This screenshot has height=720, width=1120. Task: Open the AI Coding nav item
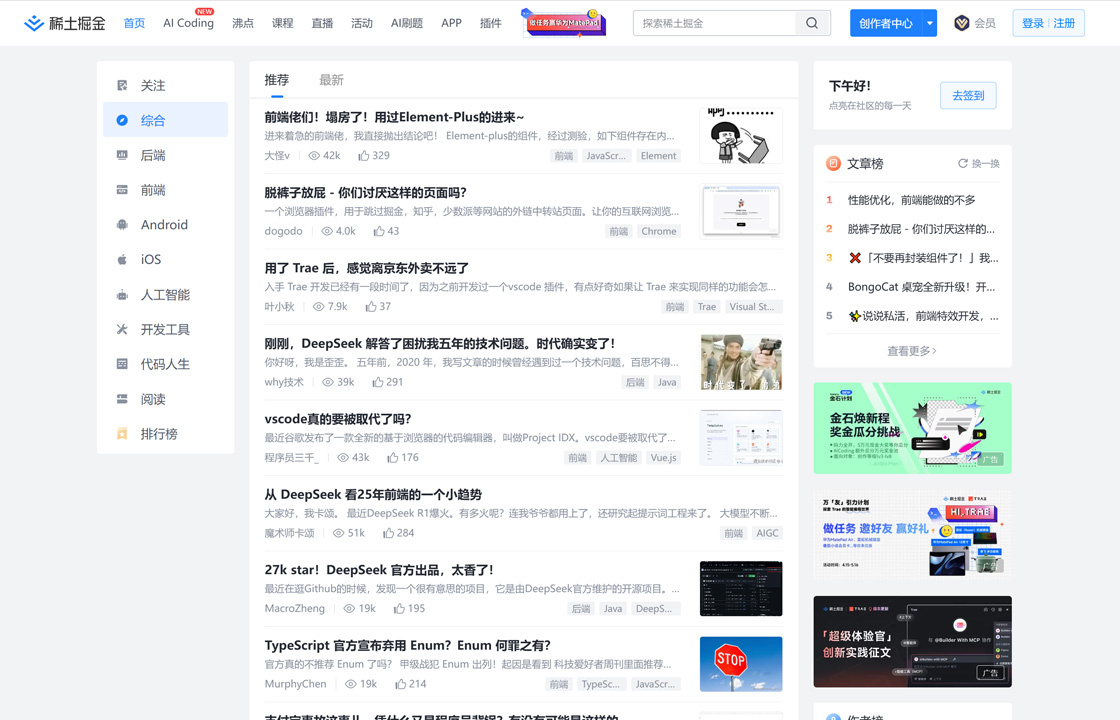pyautogui.click(x=189, y=23)
